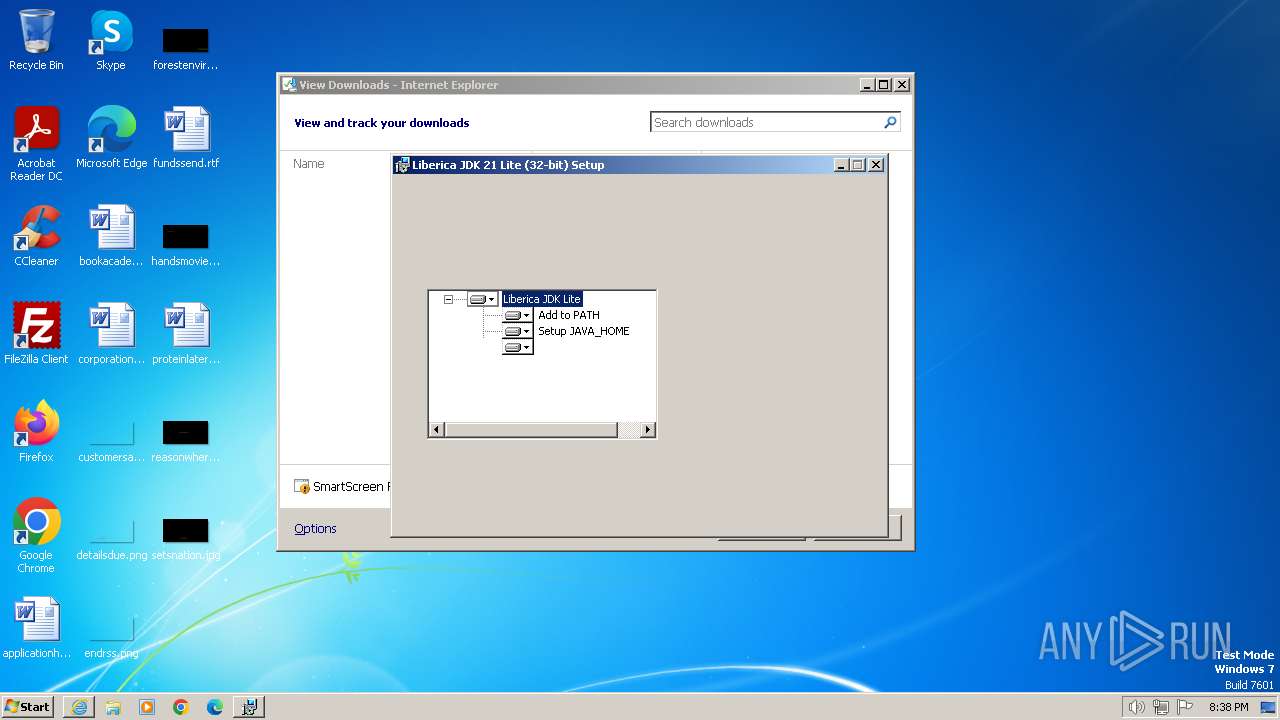Click the 8:38 PM system clock
This screenshot has width=1280, height=720.
coord(1228,707)
